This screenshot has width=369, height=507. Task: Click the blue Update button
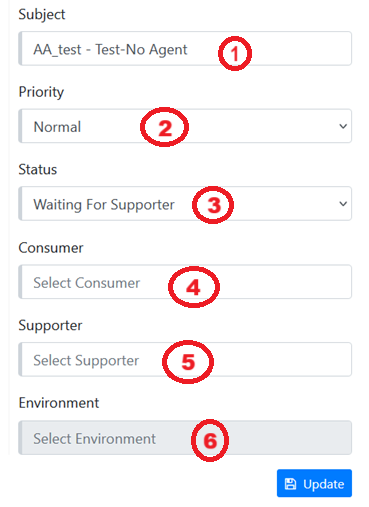pos(314,483)
